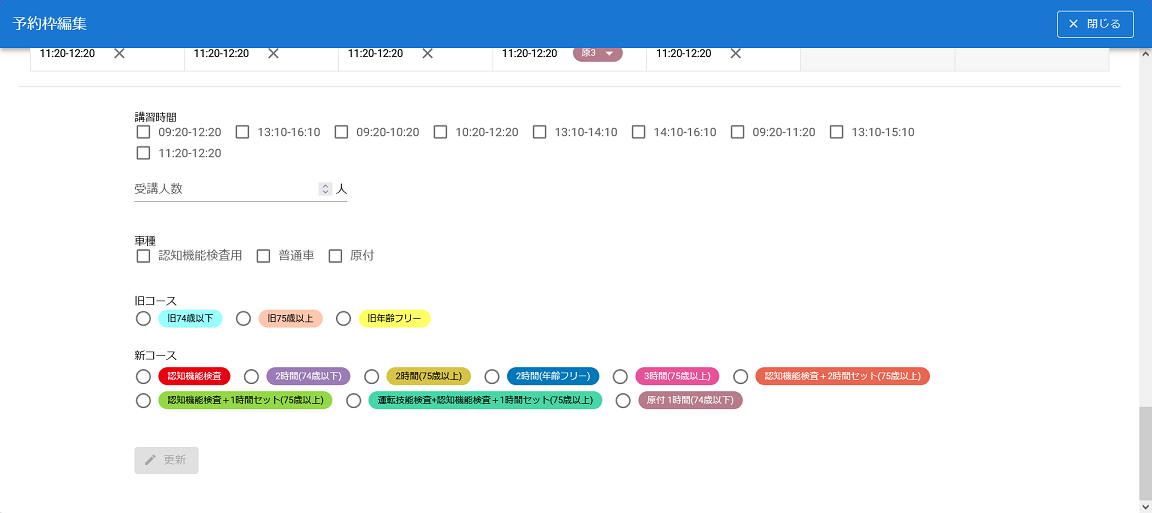Viewport: 1152px width, 513px height.
Task: Select the 旧74歳以下 old course radio
Action: [x=143, y=319]
